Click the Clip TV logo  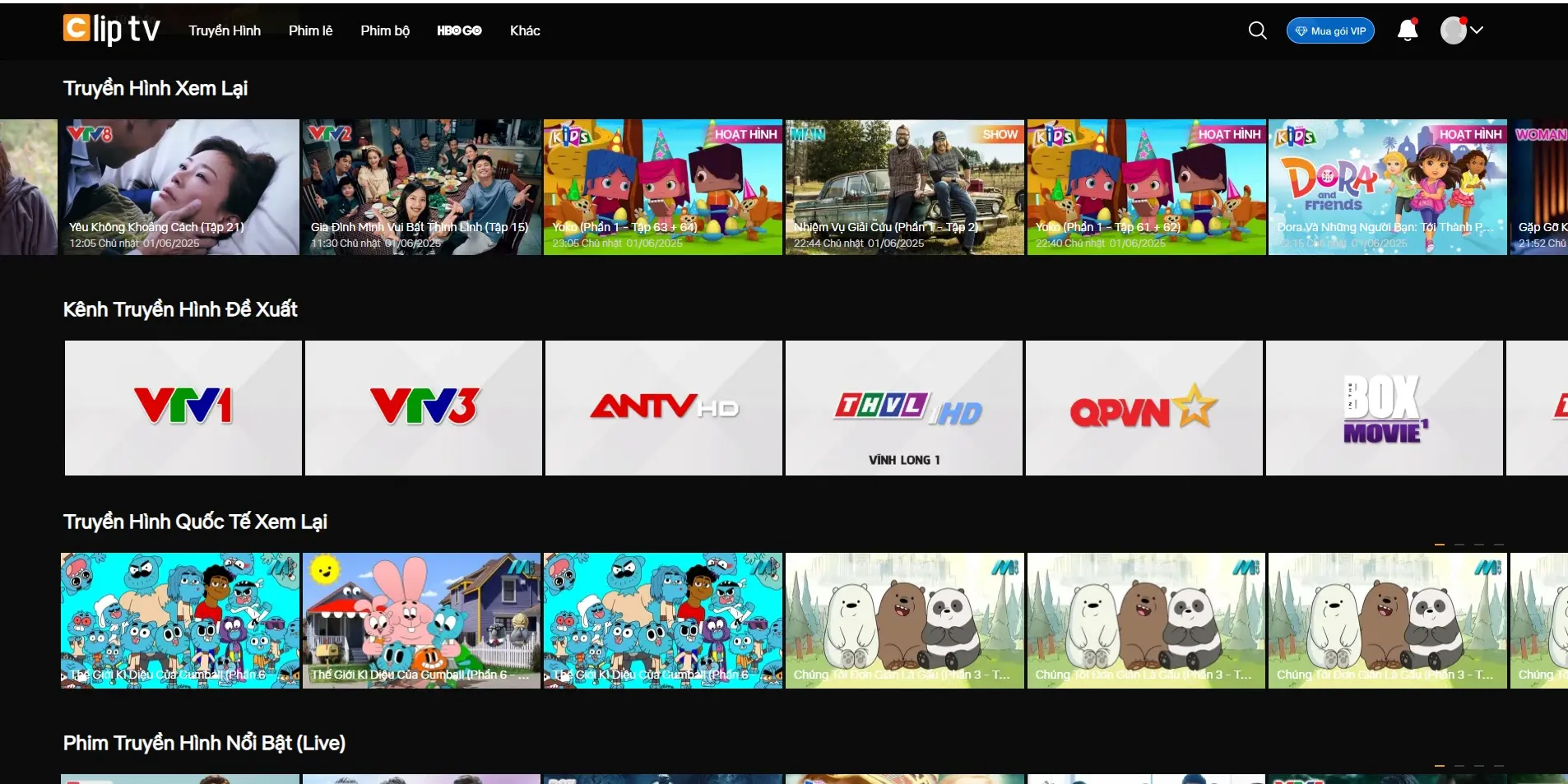click(x=111, y=30)
